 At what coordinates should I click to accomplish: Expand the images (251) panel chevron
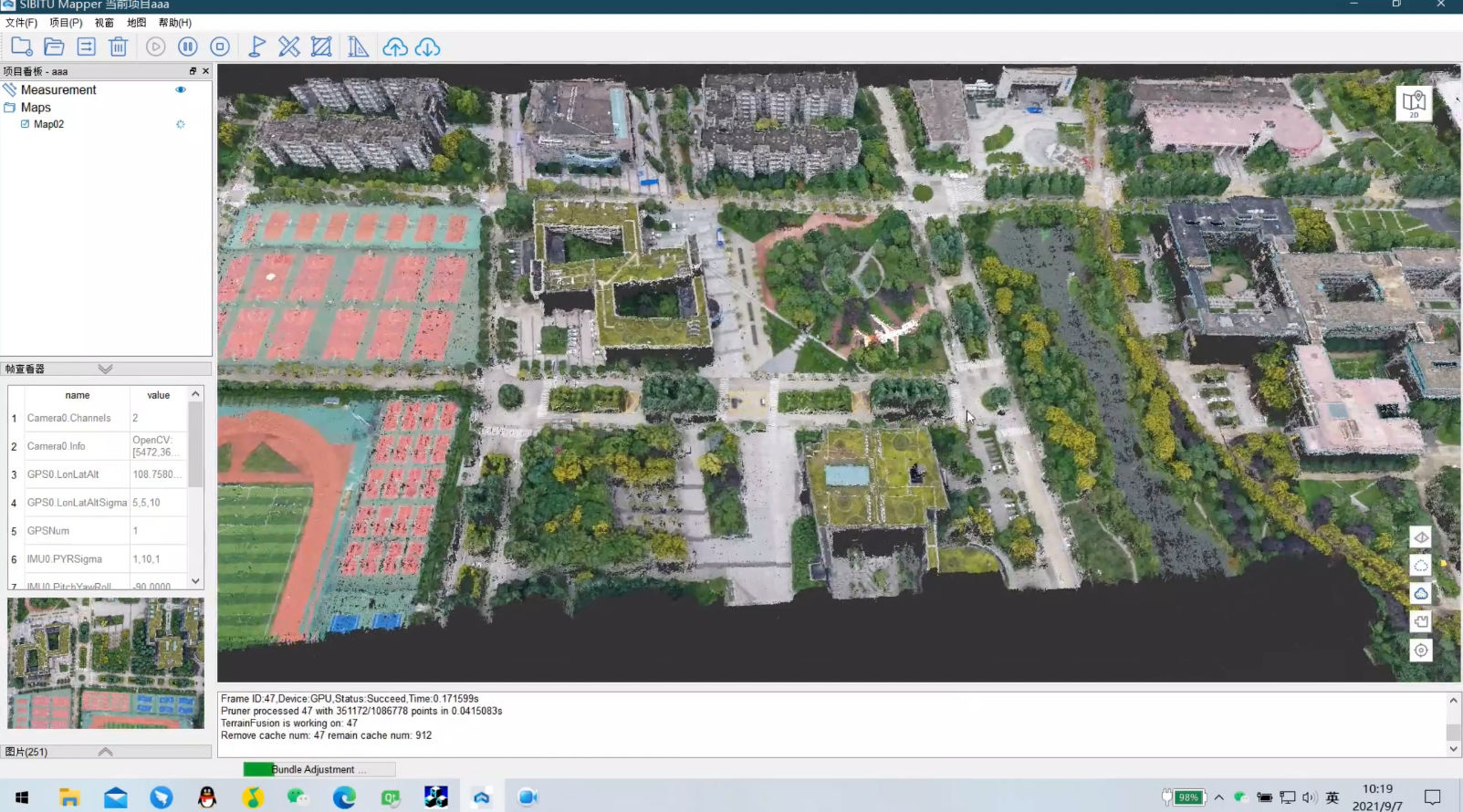coord(106,752)
